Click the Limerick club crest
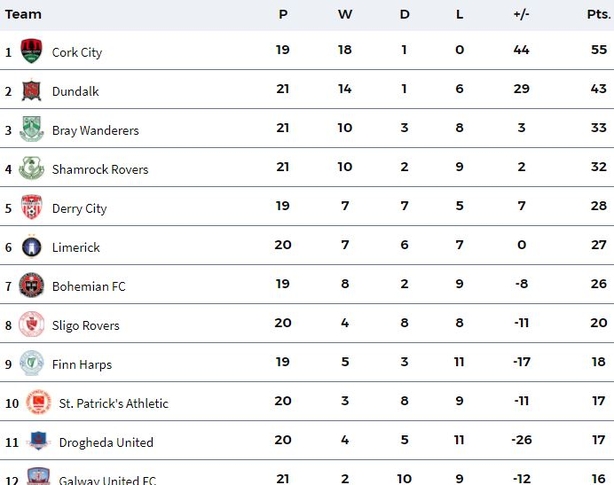Screen dimensions: 614x485 pos(31,246)
